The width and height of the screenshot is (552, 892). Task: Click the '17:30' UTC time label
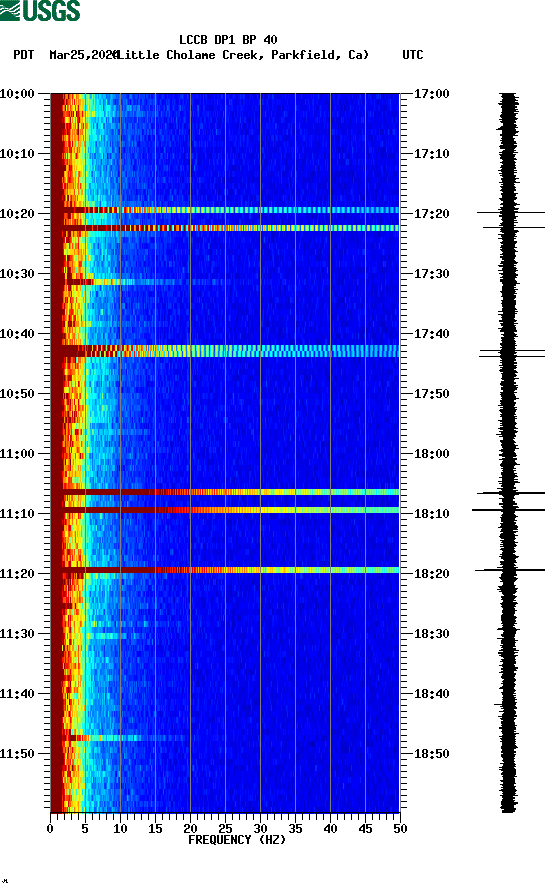click(431, 274)
